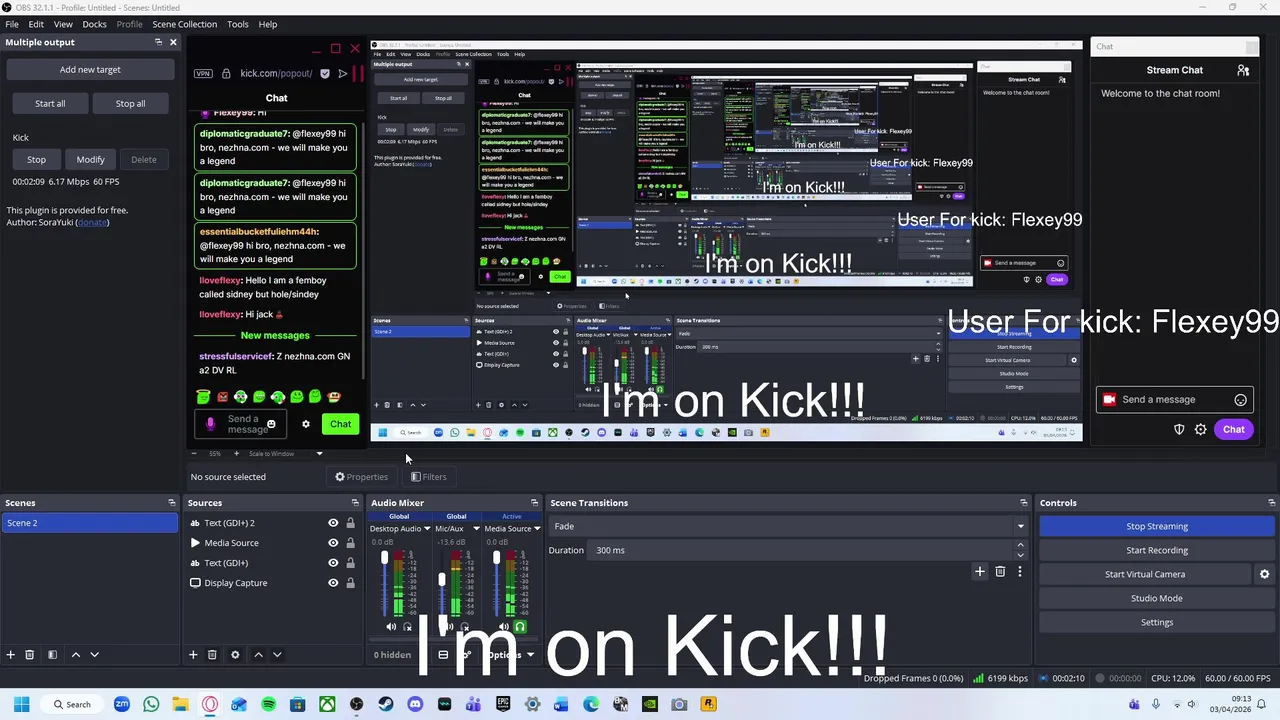Click shield moderation icon in Stream Chat dock

pyautogui.click(x=1179, y=430)
